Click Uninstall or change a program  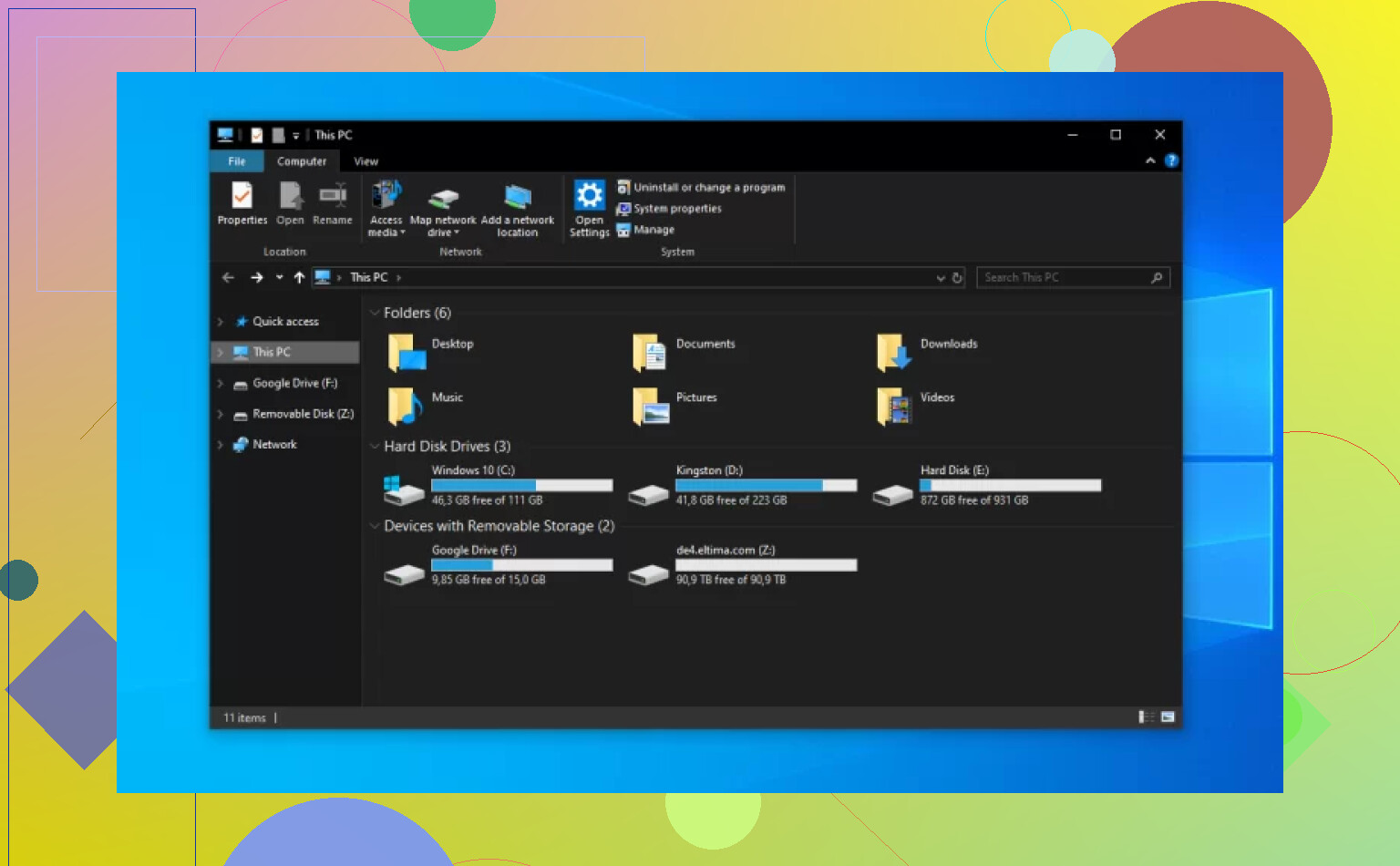coord(708,188)
